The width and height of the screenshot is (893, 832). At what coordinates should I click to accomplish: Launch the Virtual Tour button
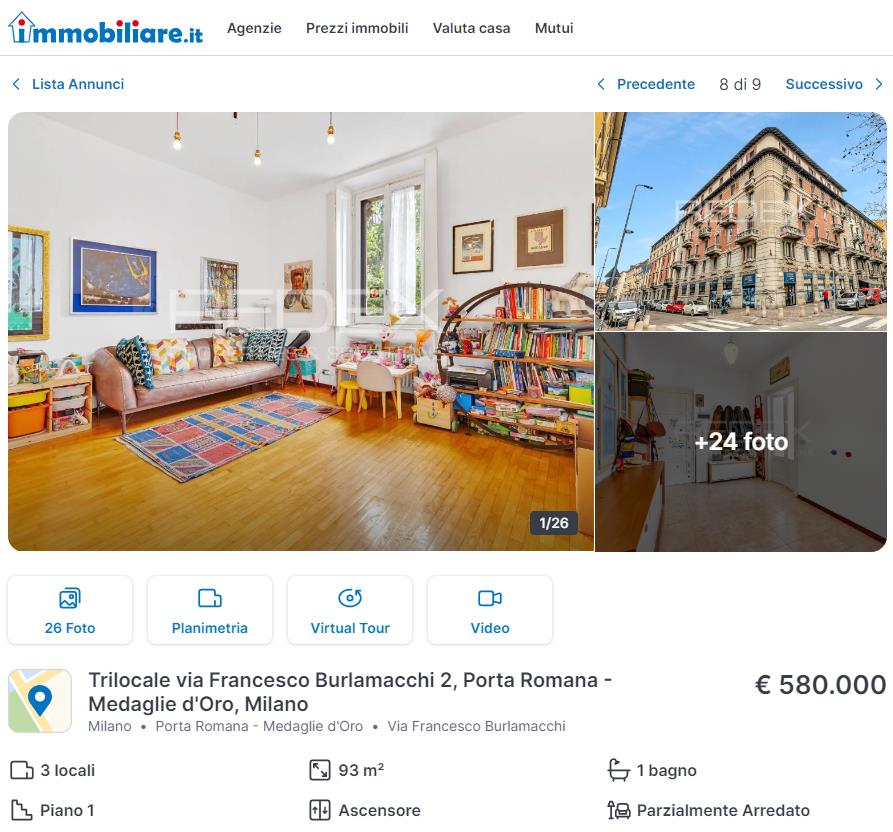tap(350, 610)
